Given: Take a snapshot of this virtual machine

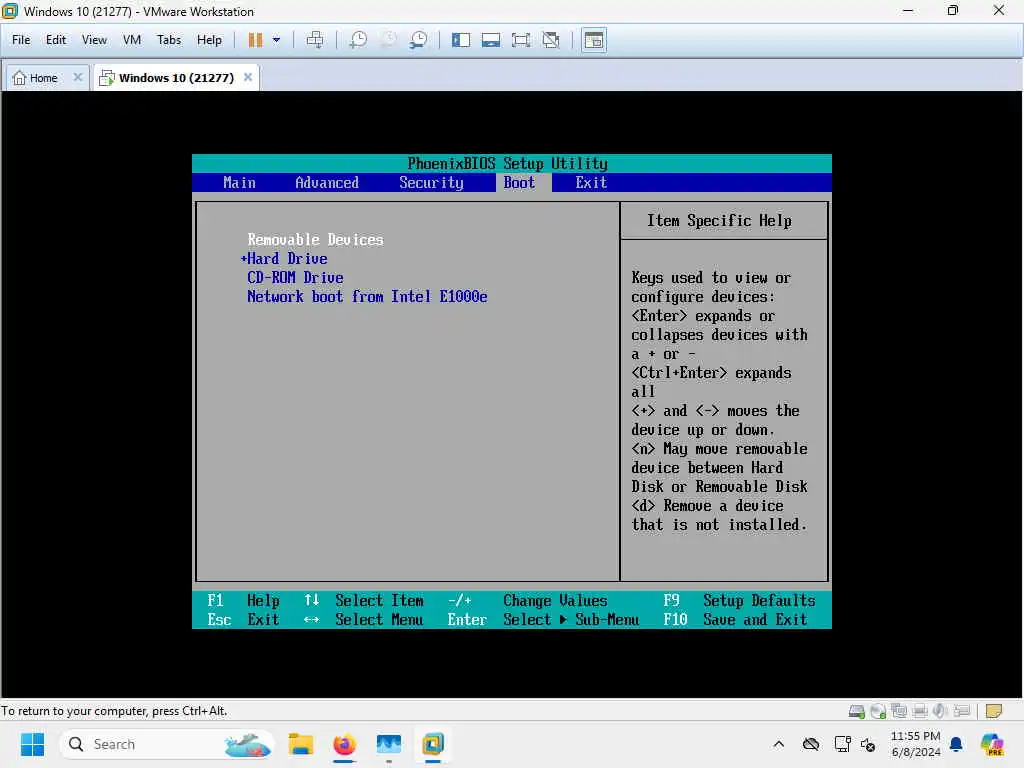Looking at the screenshot, I should tap(358, 40).
